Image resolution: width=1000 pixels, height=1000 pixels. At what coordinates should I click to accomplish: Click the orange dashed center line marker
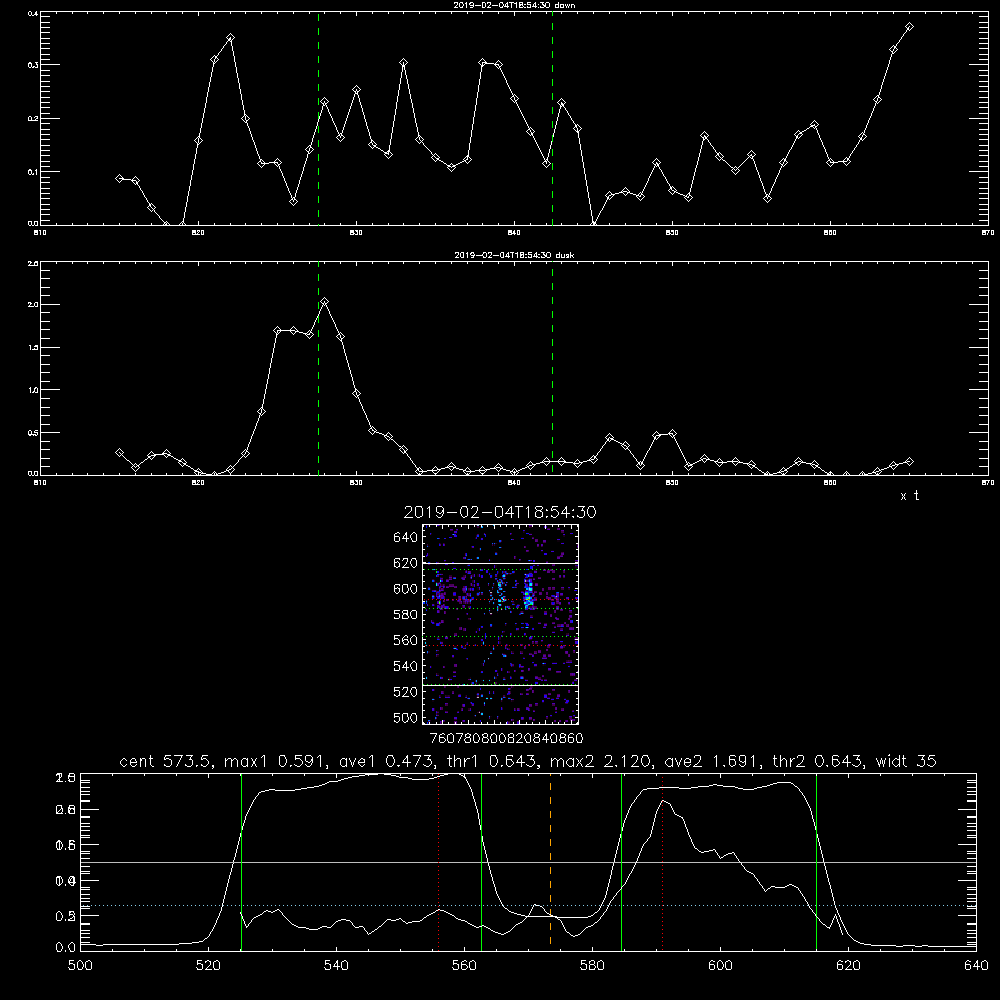550,861
